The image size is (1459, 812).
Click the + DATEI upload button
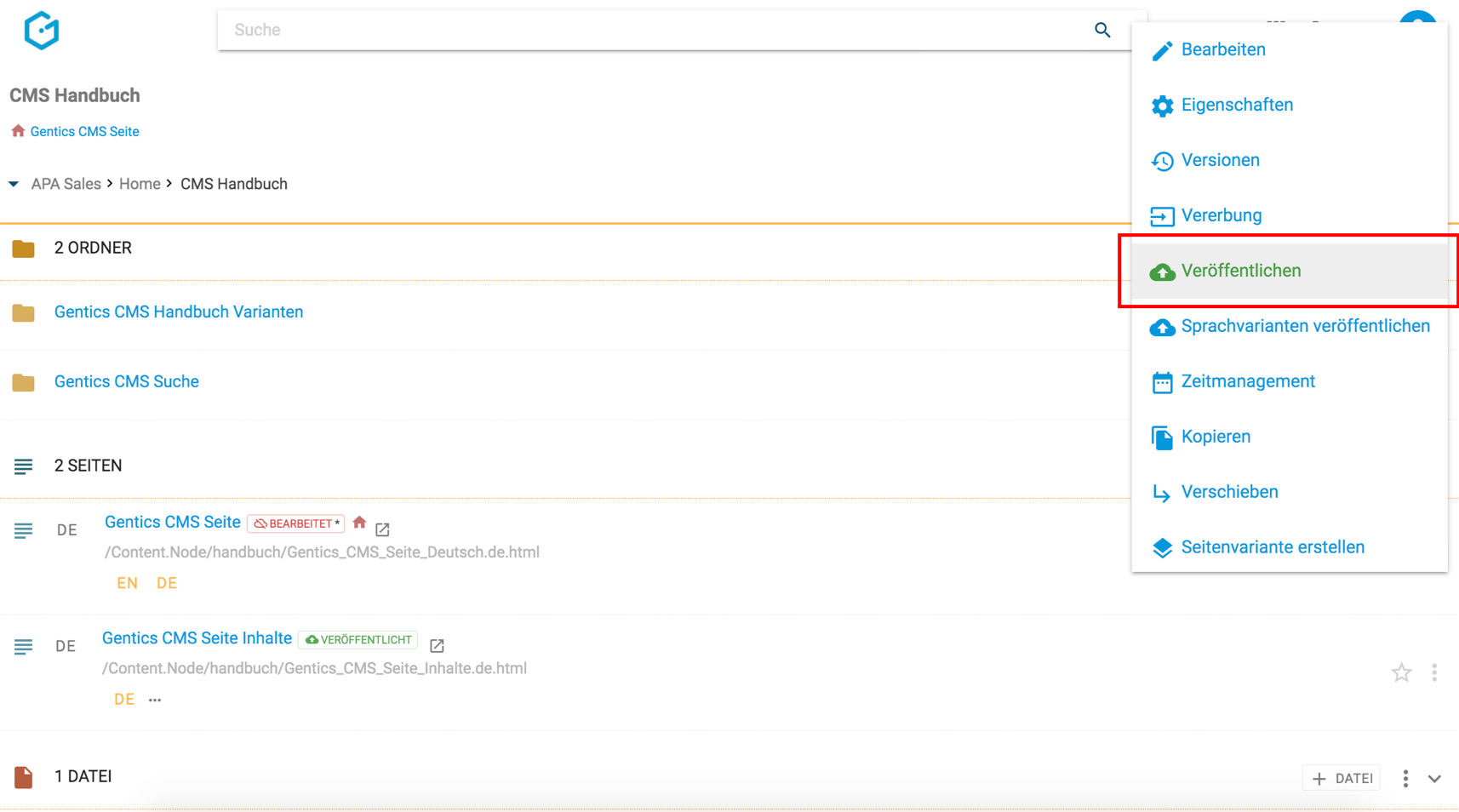1342,778
